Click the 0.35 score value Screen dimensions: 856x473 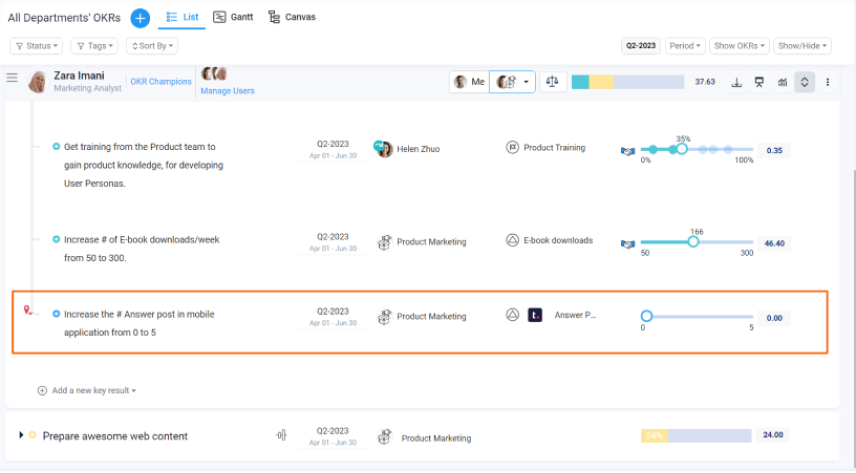tap(774, 151)
